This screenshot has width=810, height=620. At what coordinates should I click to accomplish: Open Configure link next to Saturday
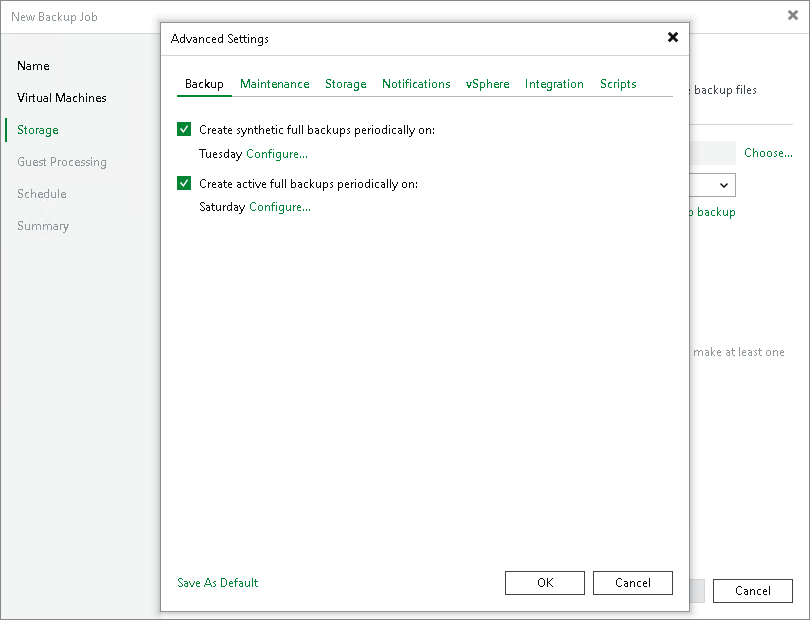pos(280,207)
